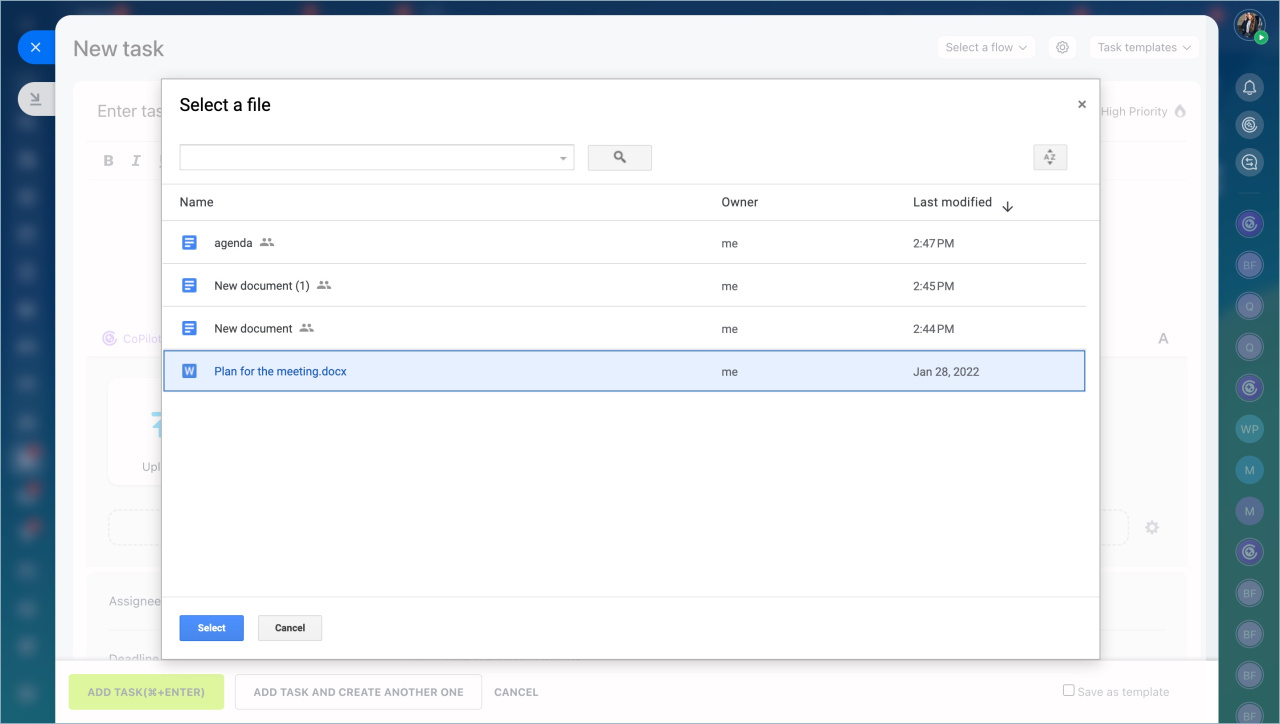Expand the file search dropdown arrow
1280x724 pixels.
[563, 159]
